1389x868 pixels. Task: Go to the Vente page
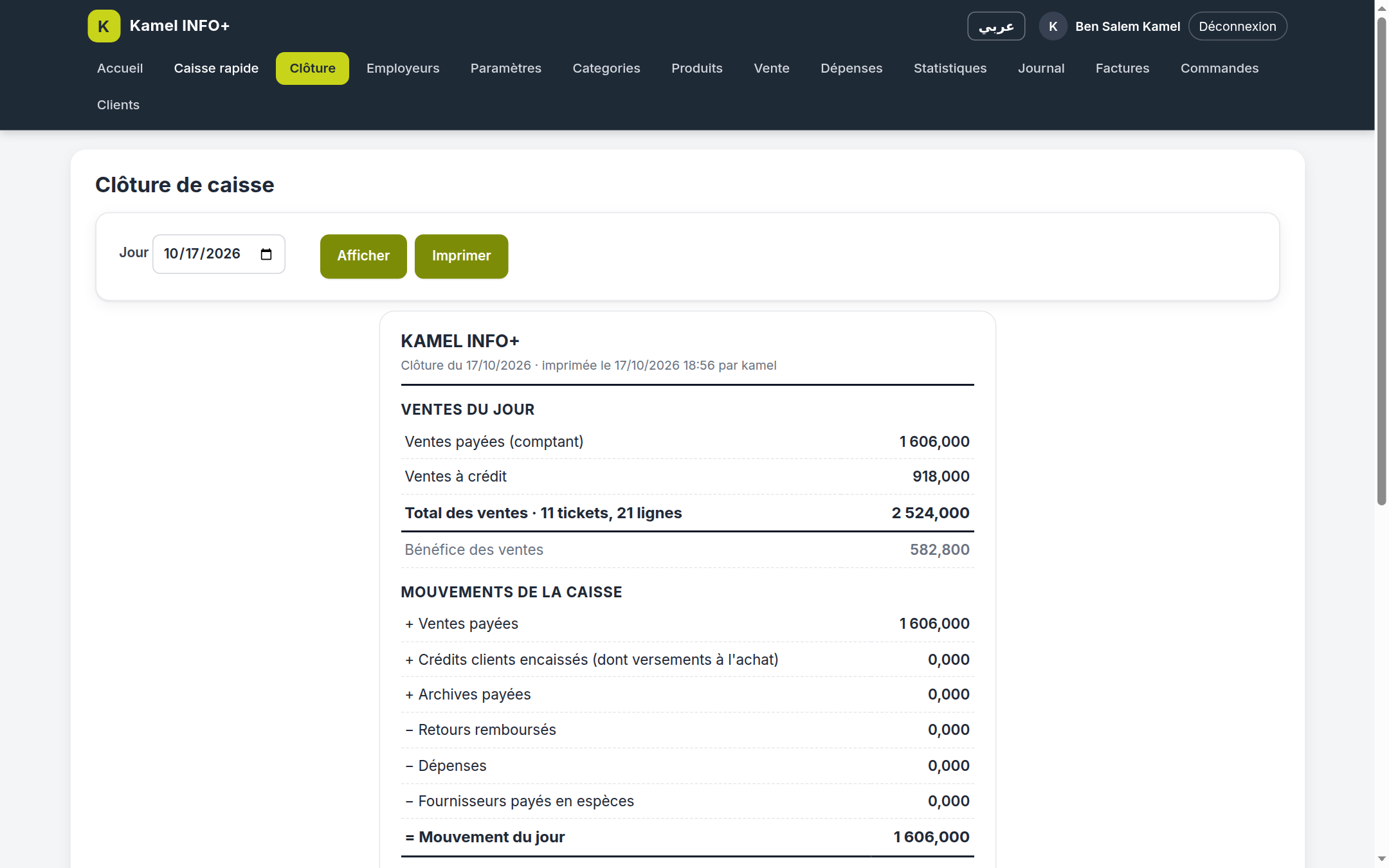(772, 68)
